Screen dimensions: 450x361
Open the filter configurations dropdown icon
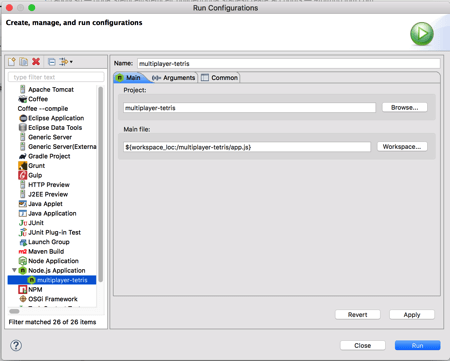[x=66, y=62]
